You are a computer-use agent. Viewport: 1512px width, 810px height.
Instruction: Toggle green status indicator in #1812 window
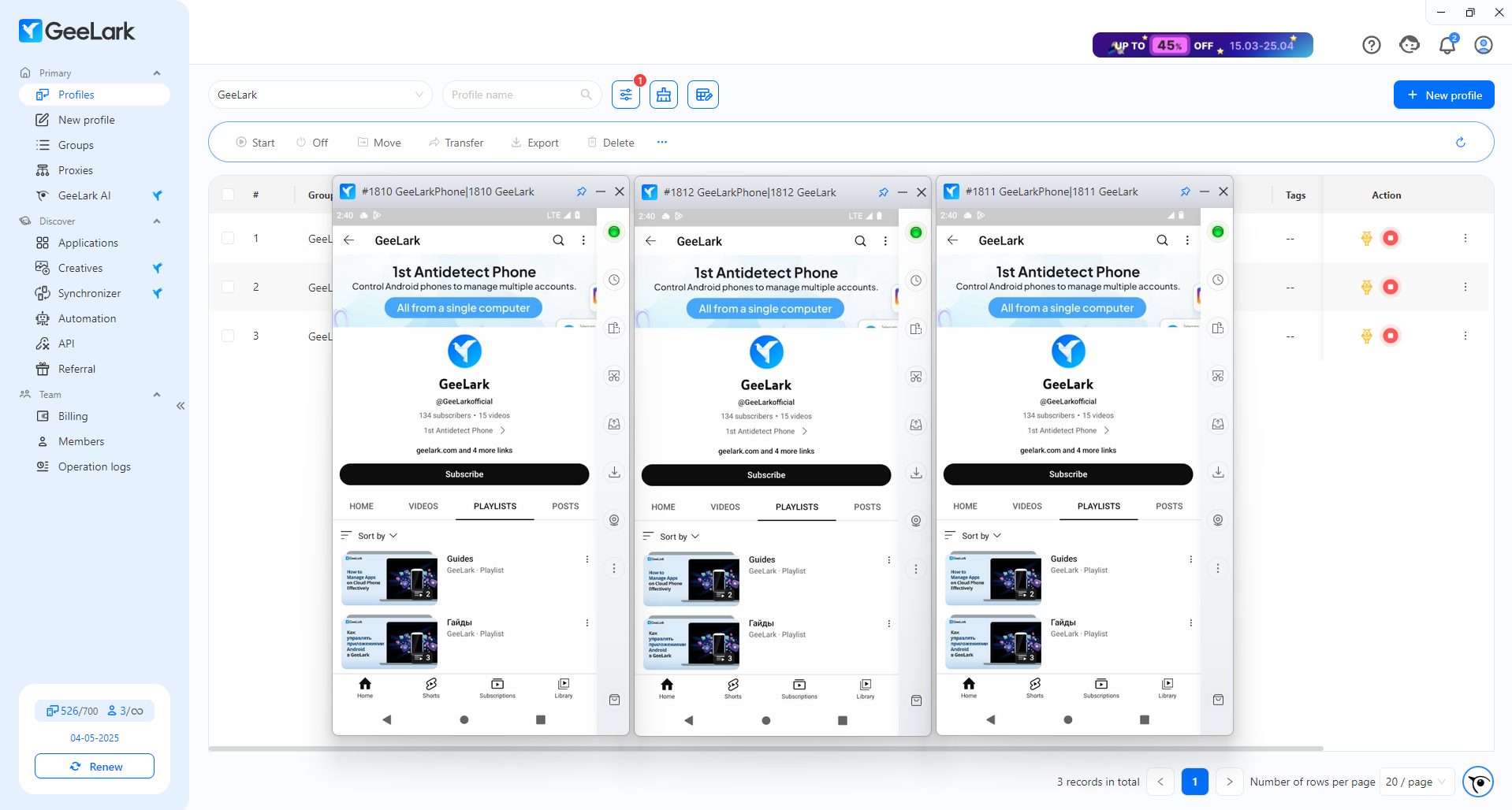point(916,232)
